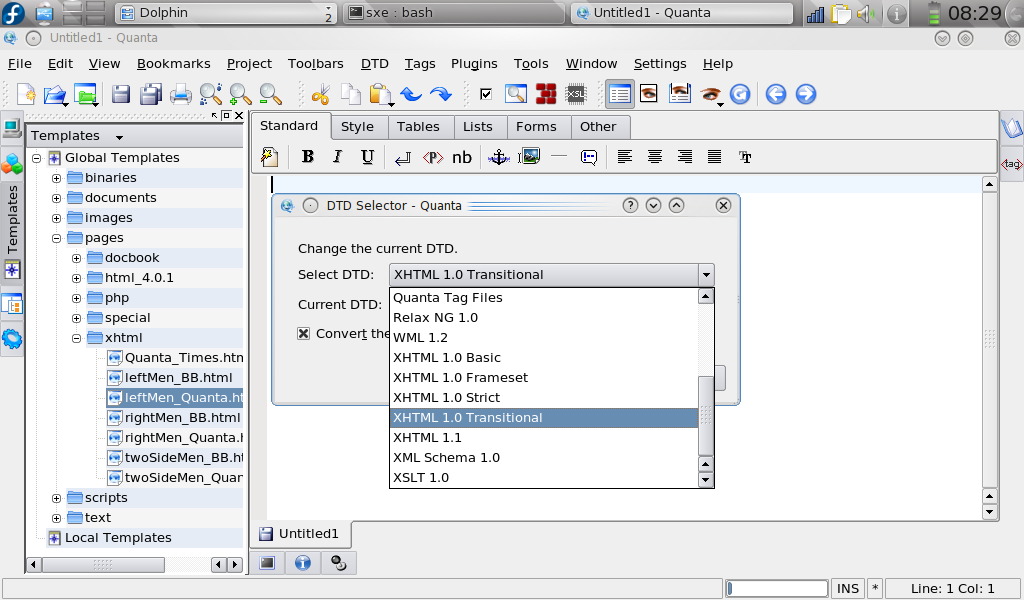The width and height of the screenshot is (1024, 600).
Task: Switch to the source editor view icon
Action: (x=619, y=94)
